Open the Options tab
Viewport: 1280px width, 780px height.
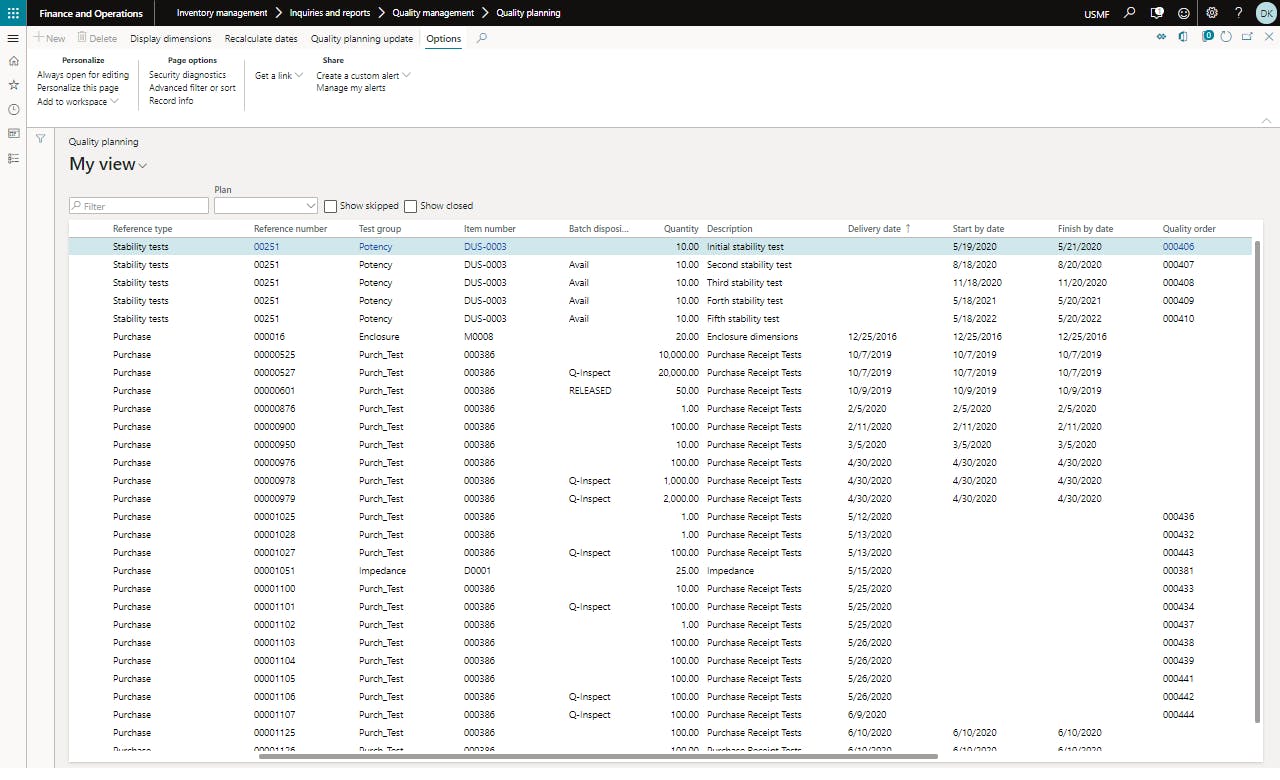(x=443, y=39)
